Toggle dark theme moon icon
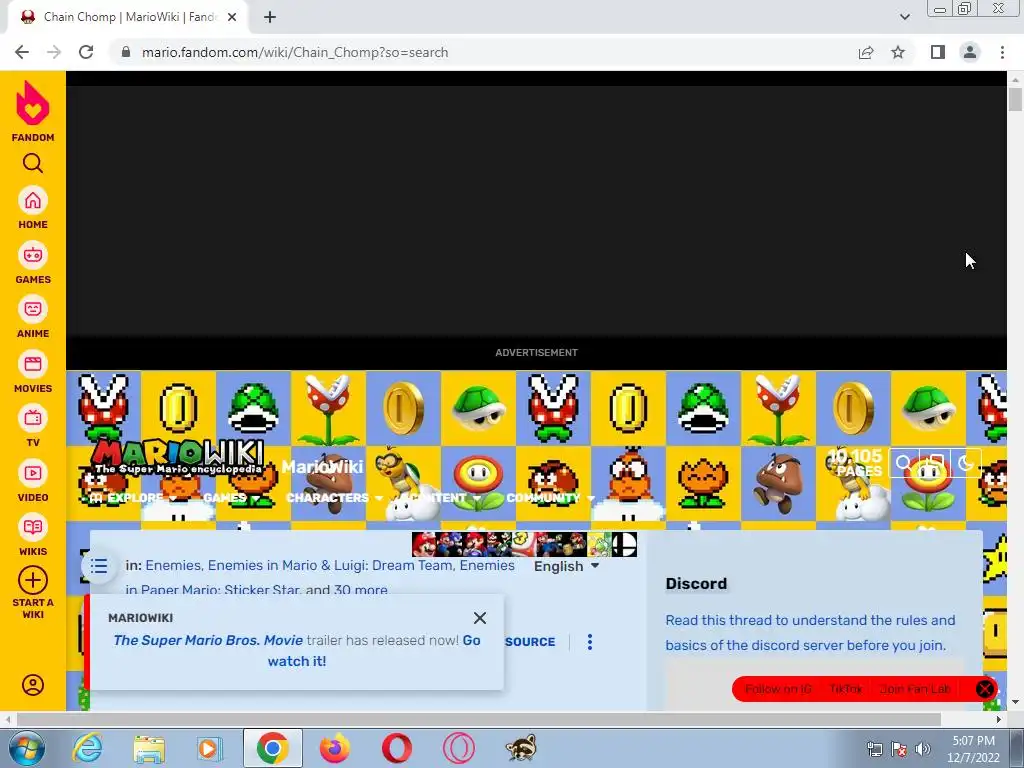1024x768 pixels. [x=966, y=464]
